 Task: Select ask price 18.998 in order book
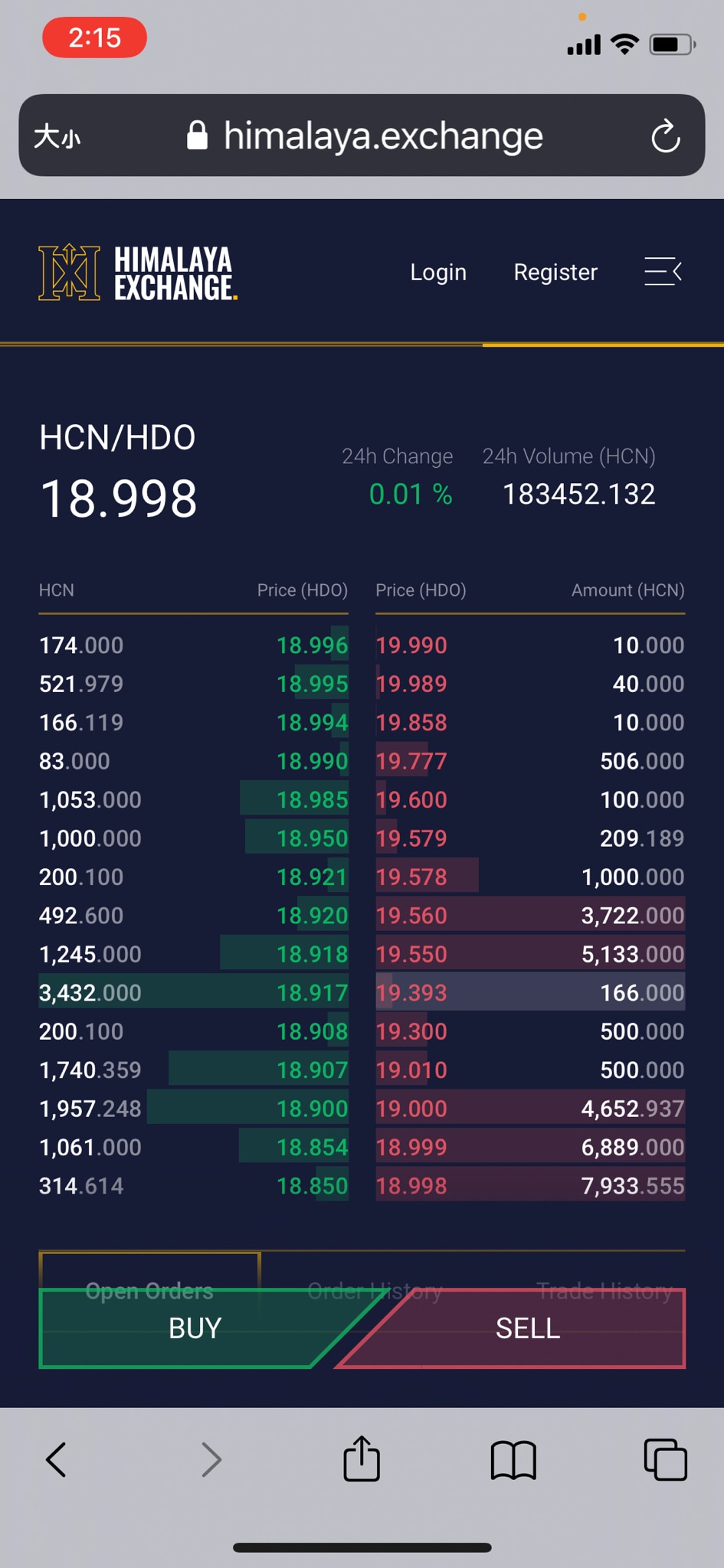(x=411, y=1186)
